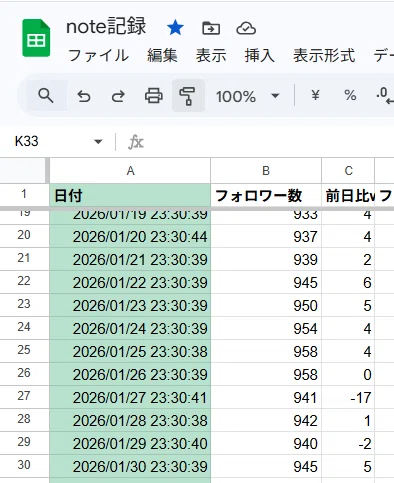This screenshot has width=394, height=483.
Task: Check cloud save status icon
Action: (x=246, y=28)
